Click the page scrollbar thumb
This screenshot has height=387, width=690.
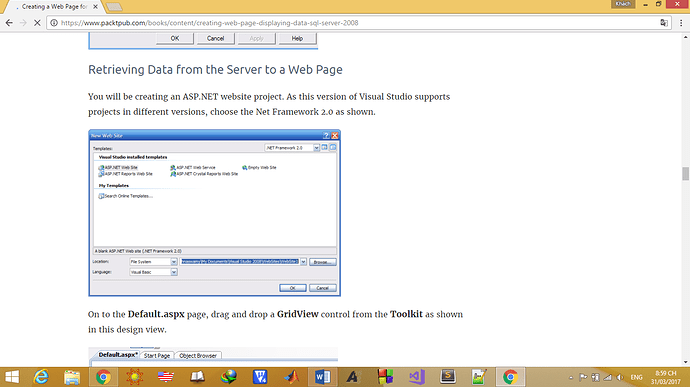tap(686, 173)
